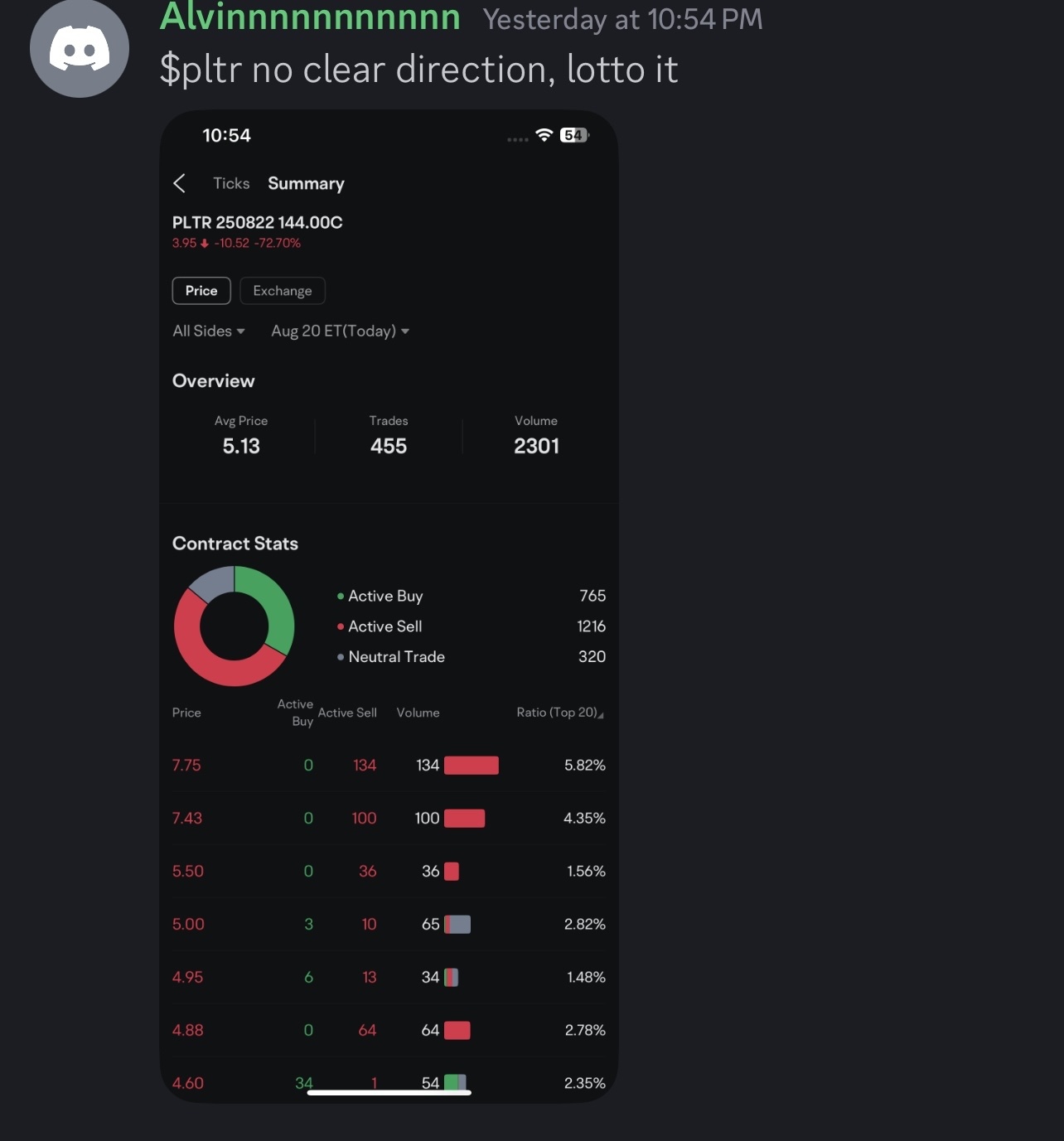Click the PLTR 250822 144.00C contract title
The height and width of the screenshot is (1141, 1064).
pyautogui.click(x=258, y=222)
